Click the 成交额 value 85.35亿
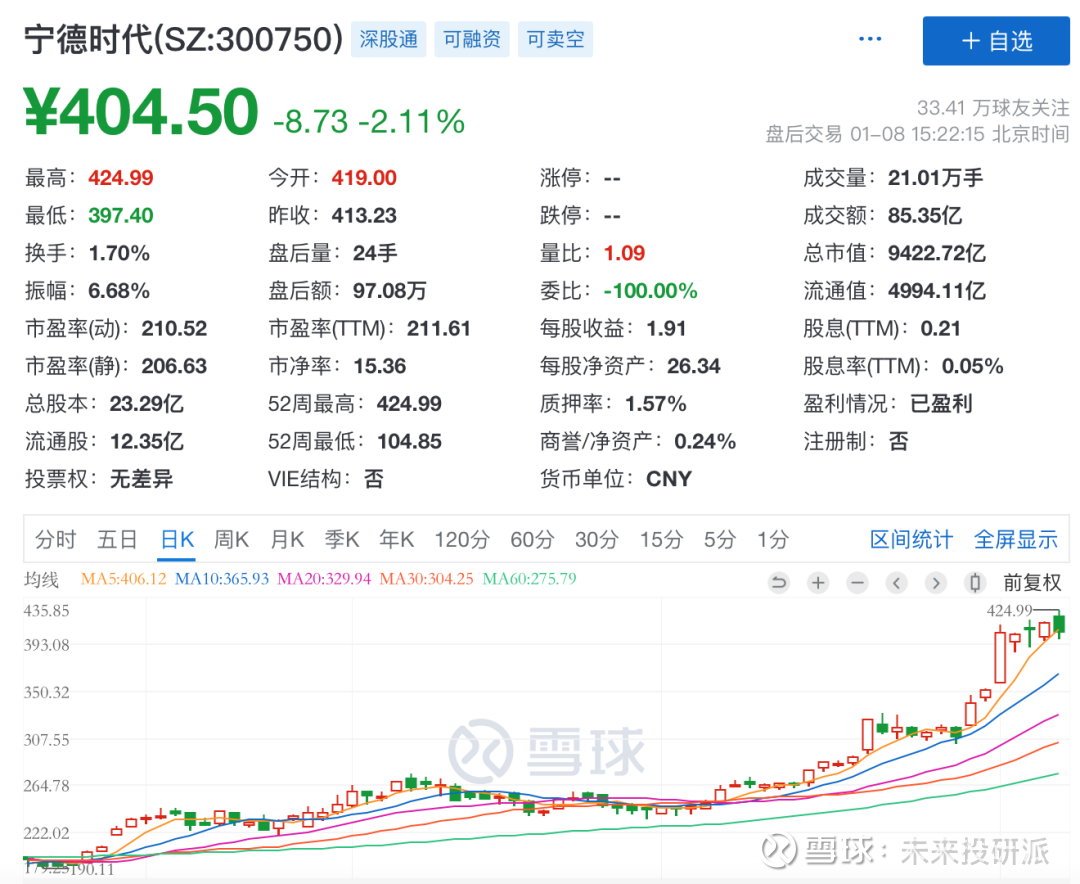Screen dimensions: 1080x884 [924, 216]
